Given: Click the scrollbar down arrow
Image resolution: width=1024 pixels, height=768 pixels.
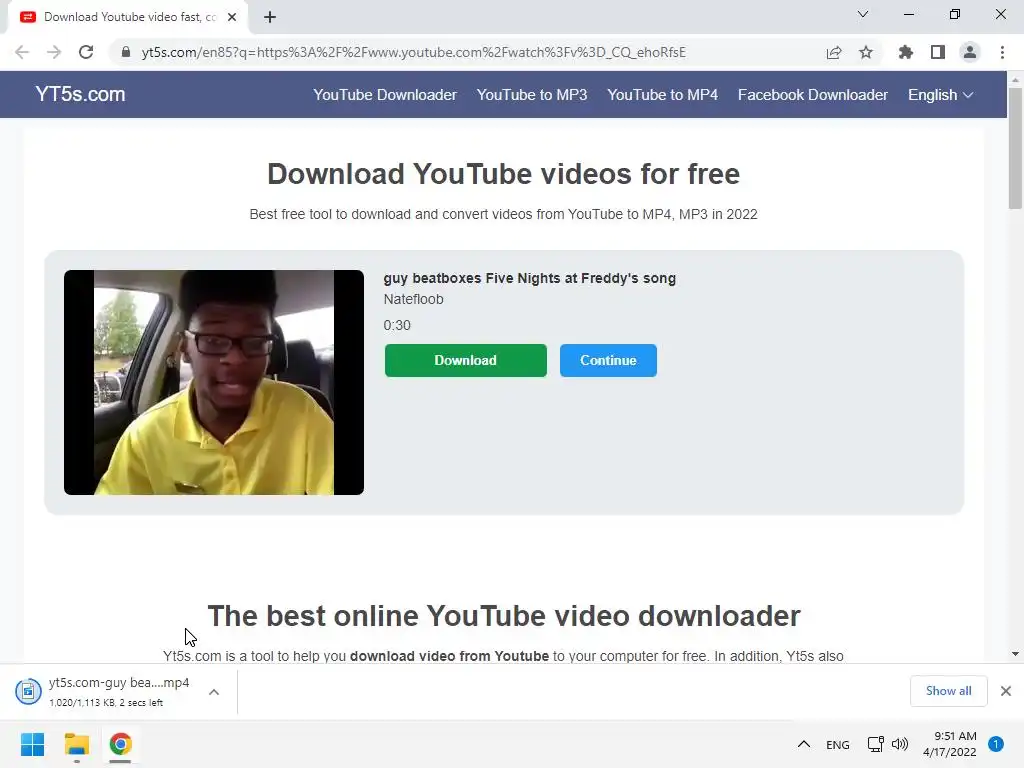Looking at the screenshot, I should (x=1015, y=654).
